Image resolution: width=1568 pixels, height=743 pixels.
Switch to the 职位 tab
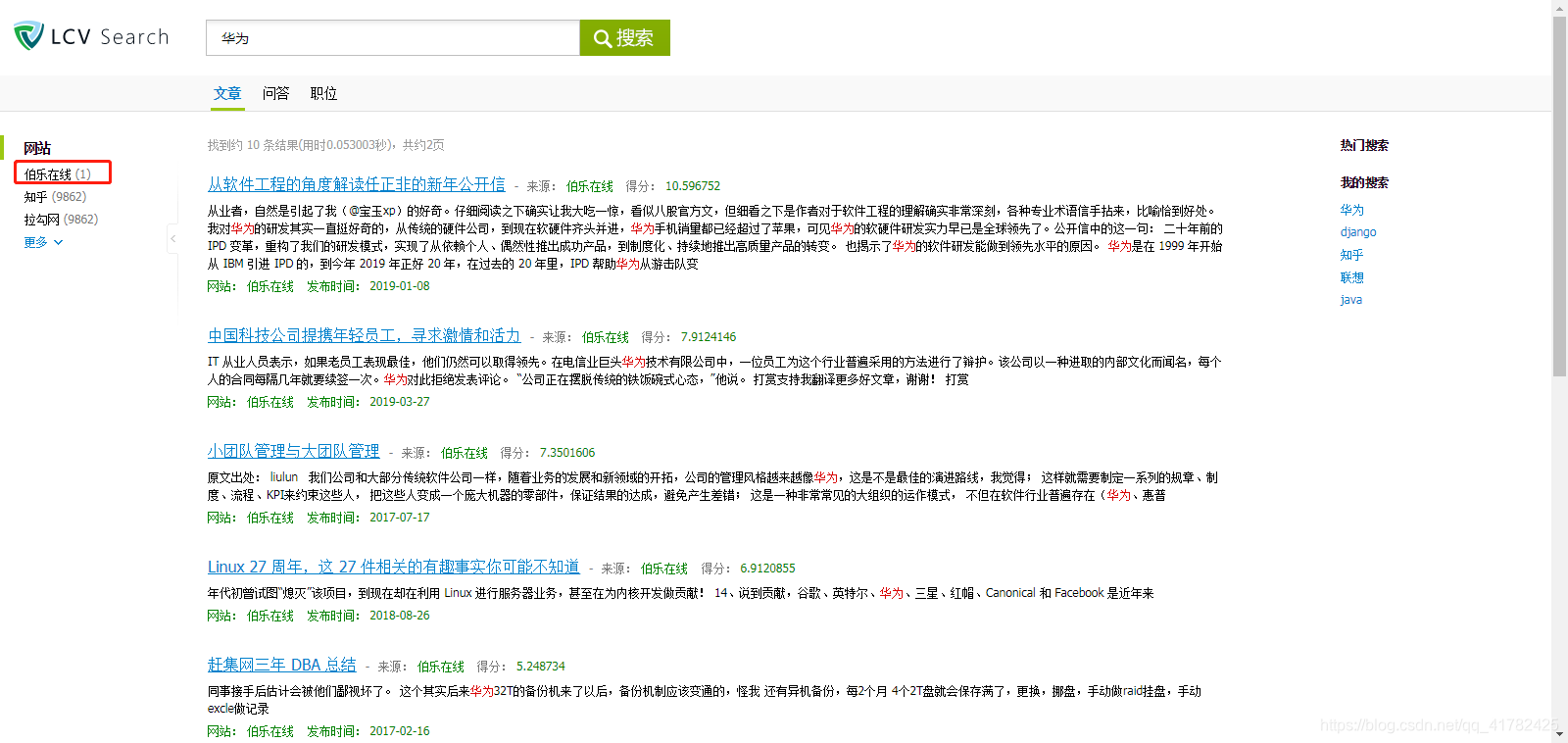coord(323,93)
